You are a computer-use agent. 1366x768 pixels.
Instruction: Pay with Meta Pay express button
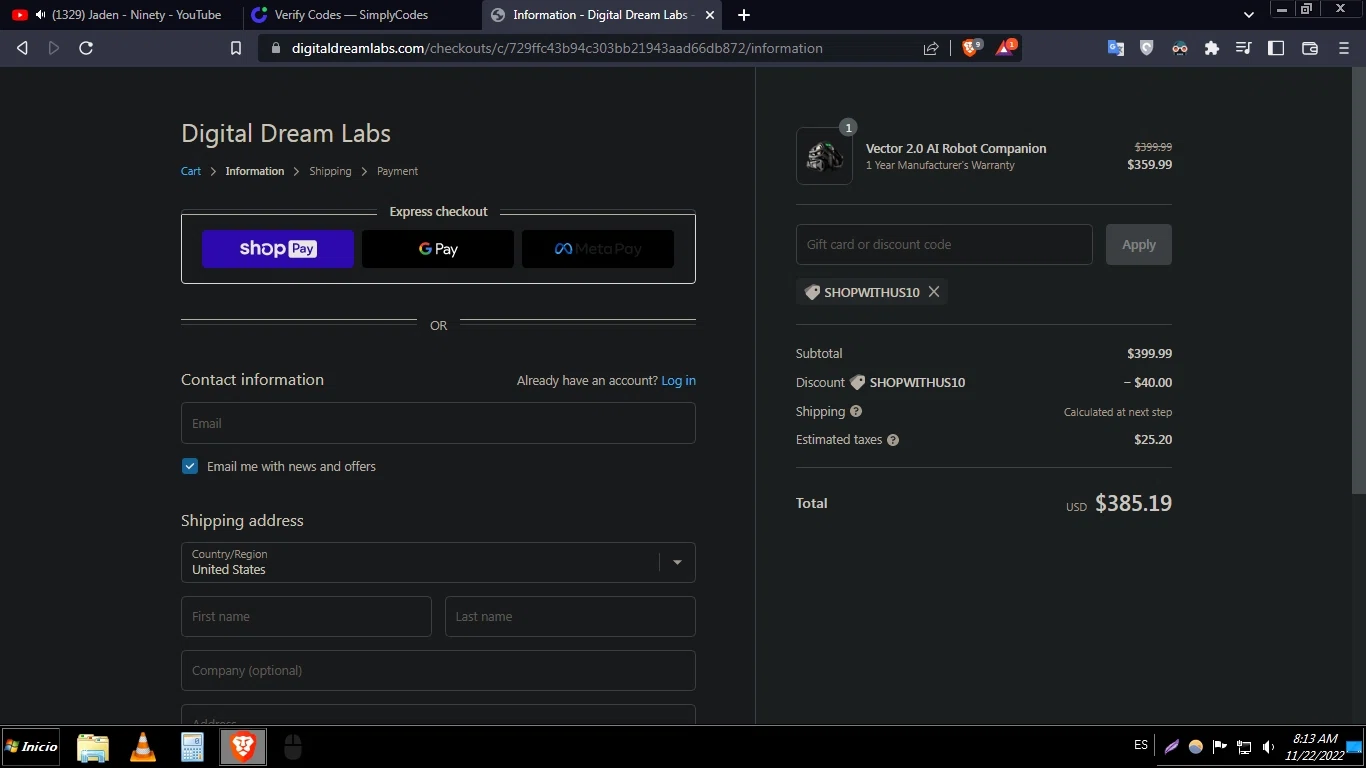coord(598,249)
